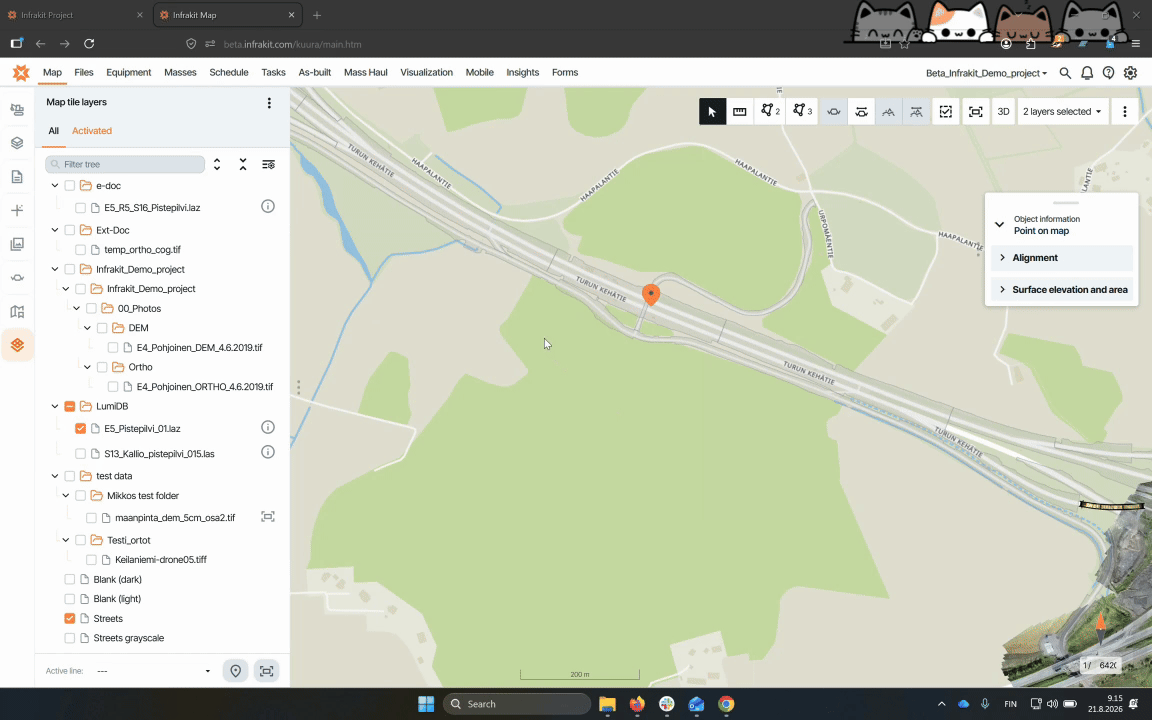The image size is (1152, 720).
Task: Show info for E5_R5_S16_Pistepilvi.laz
Action: 268,206
